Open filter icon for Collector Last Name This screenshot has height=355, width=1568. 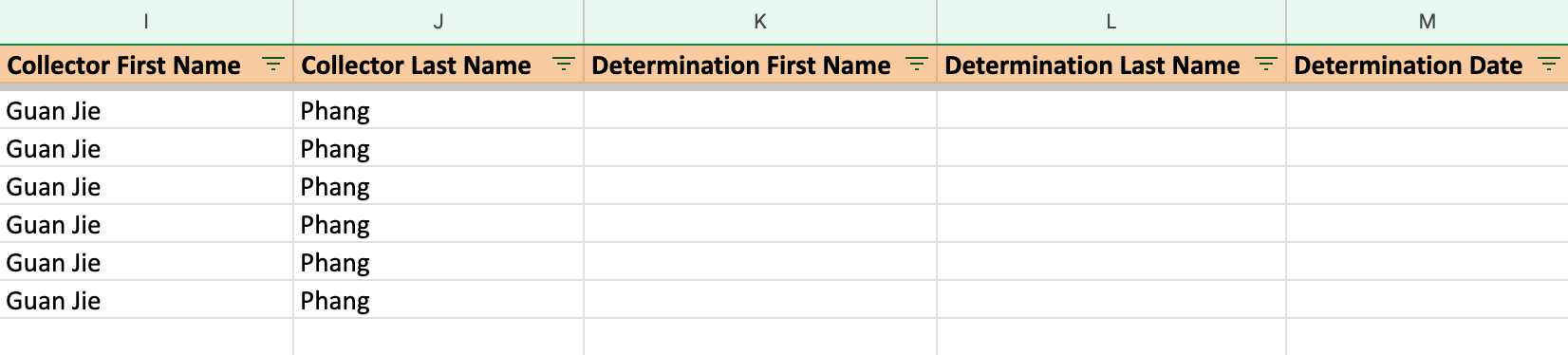pos(563,65)
